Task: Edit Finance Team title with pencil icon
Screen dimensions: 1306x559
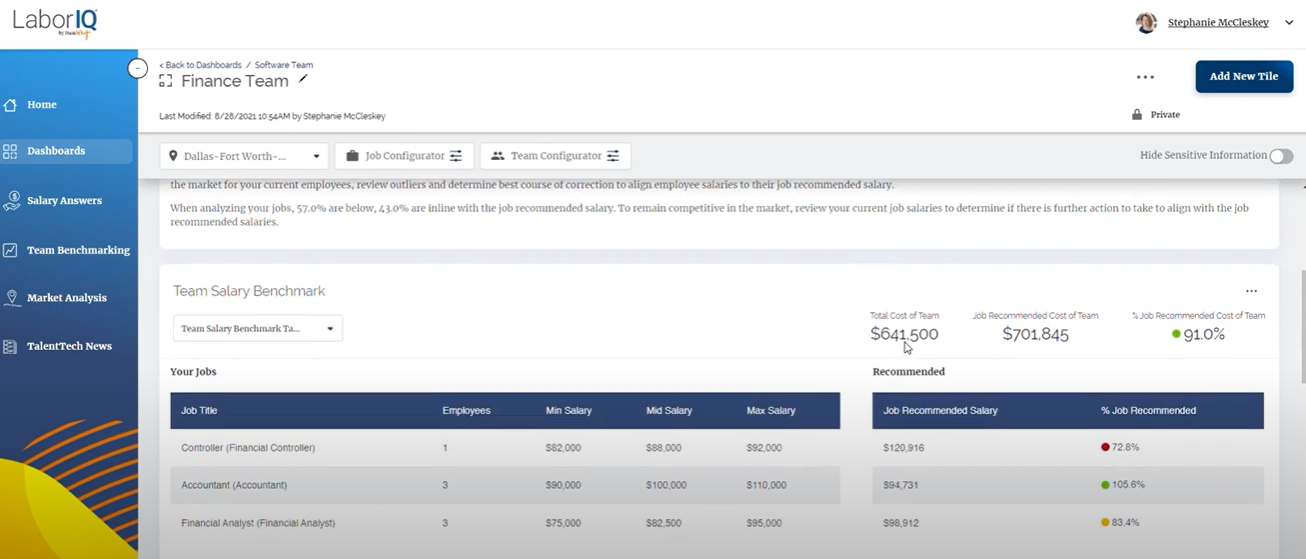Action: tap(303, 79)
